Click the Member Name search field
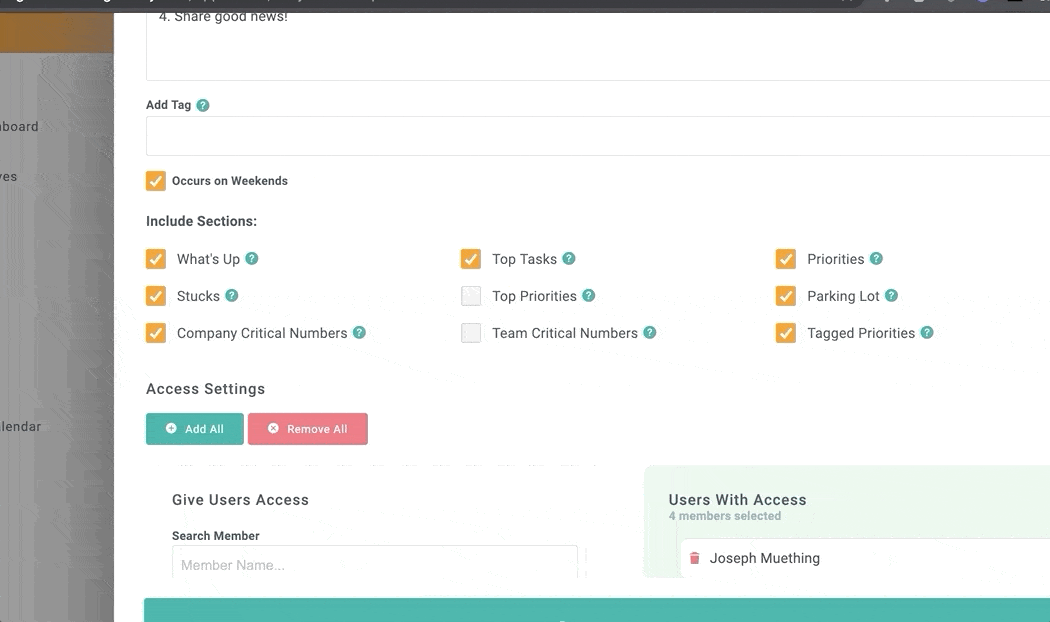 (374, 562)
